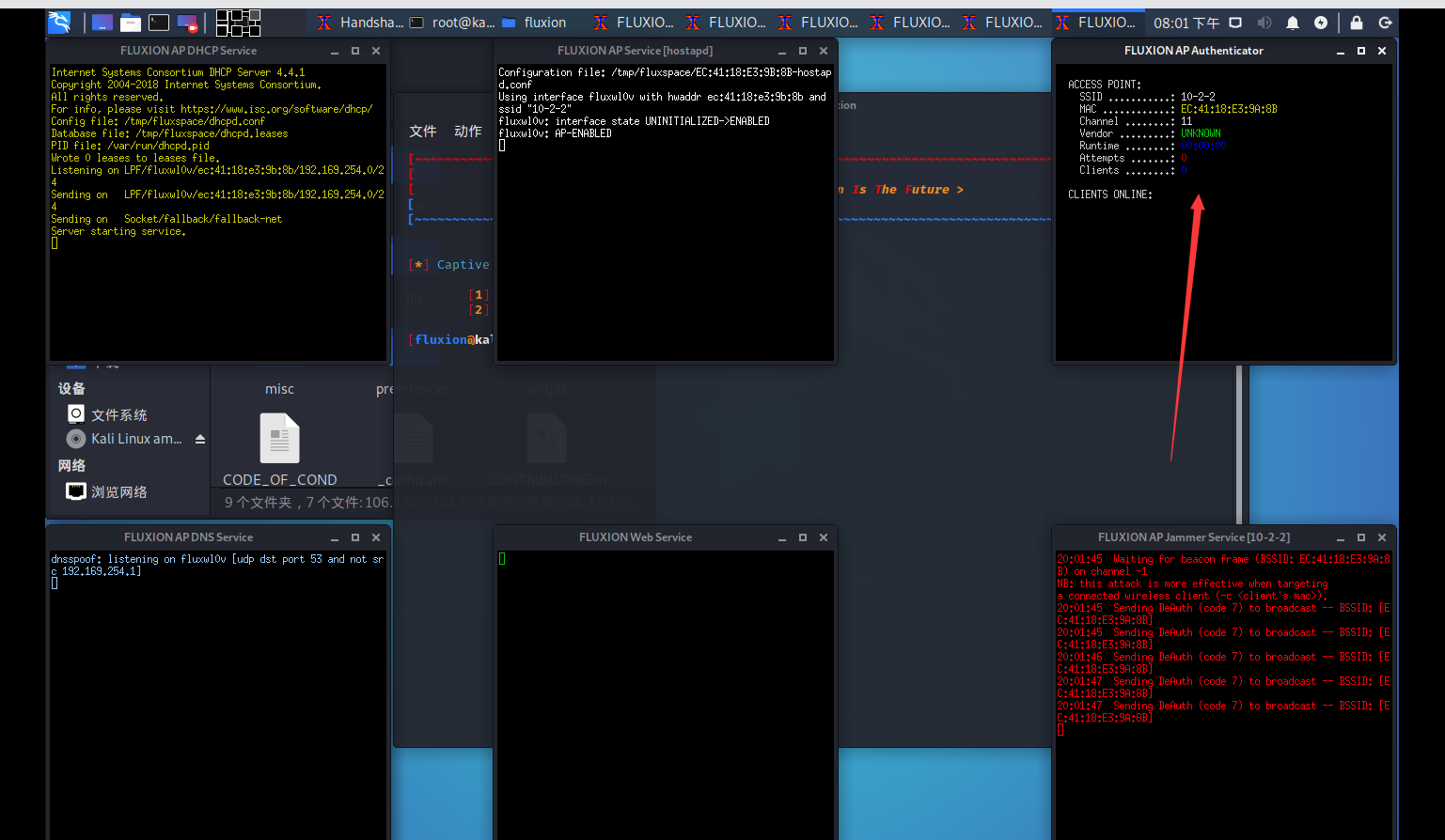Launch terminal emulator from top panel
This screenshot has height=840, width=1445.
pyautogui.click(x=159, y=23)
